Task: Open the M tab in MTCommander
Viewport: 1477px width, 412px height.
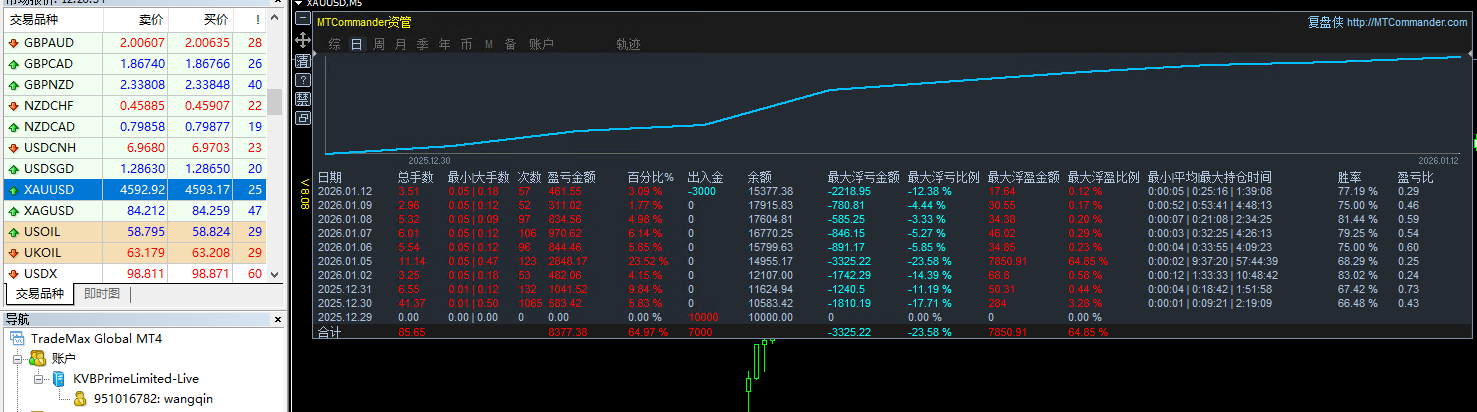Action: 489,44
